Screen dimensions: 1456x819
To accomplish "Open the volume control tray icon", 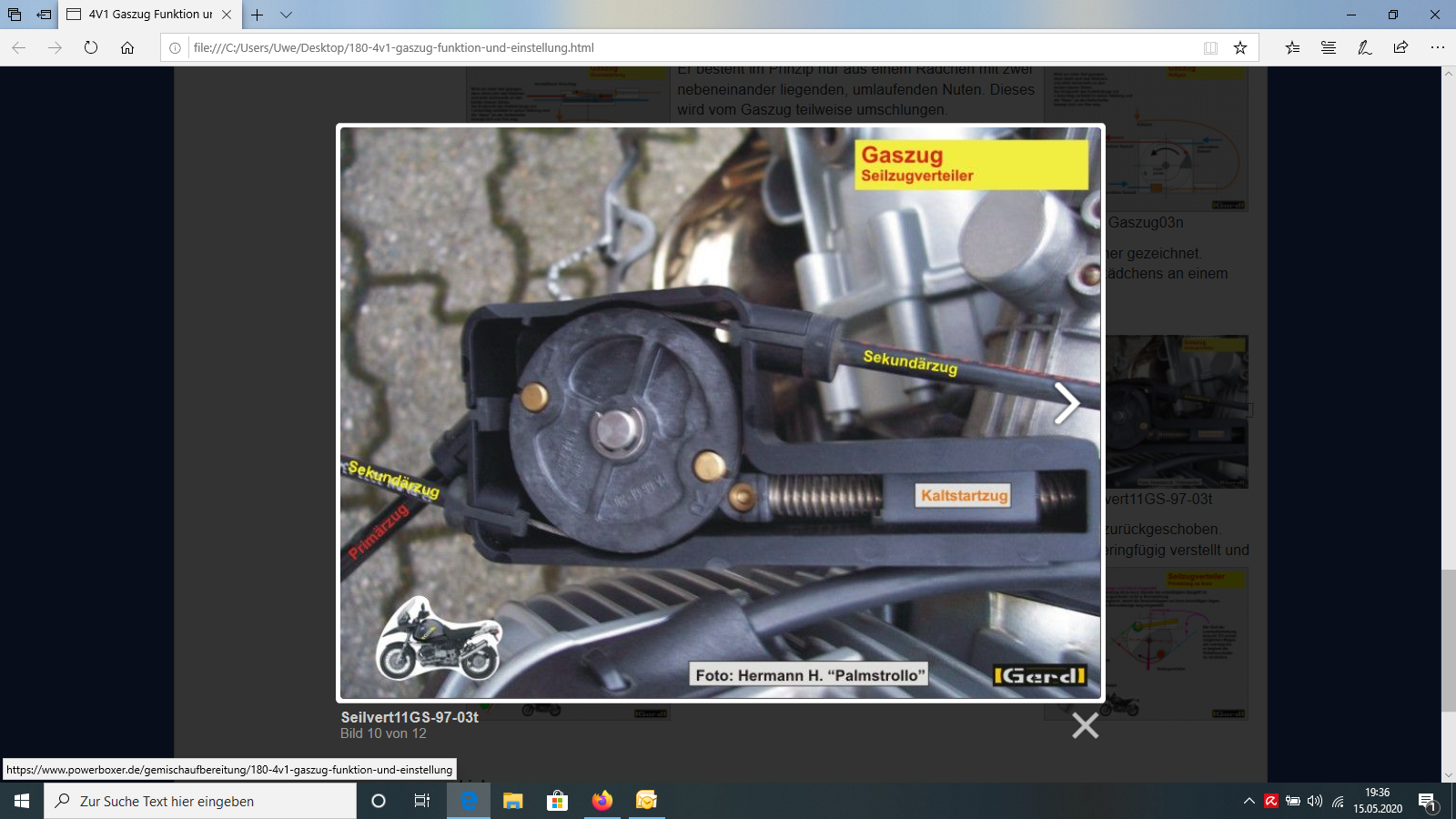I will [1315, 801].
